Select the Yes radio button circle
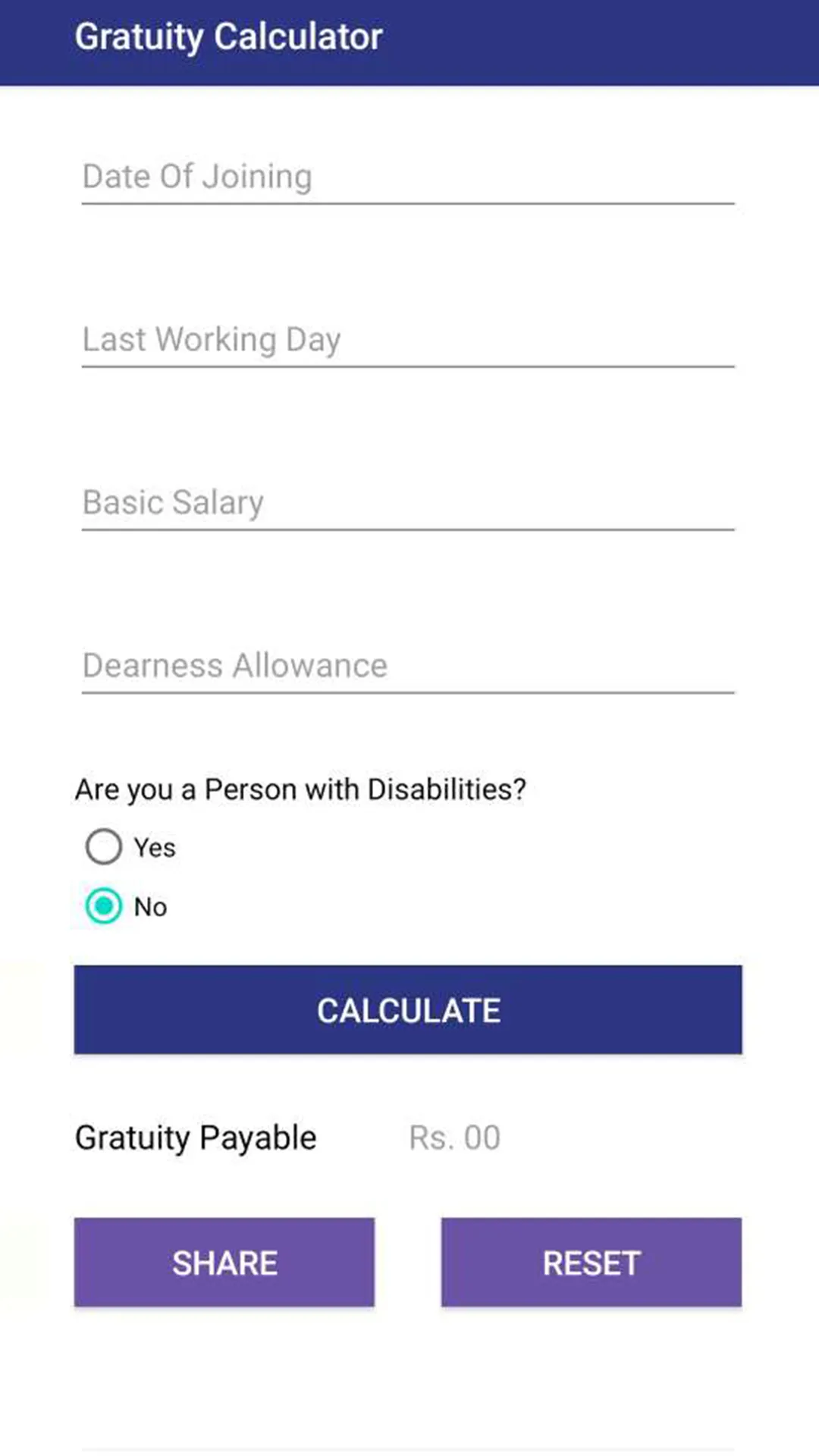819x1456 pixels. click(103, 847)
